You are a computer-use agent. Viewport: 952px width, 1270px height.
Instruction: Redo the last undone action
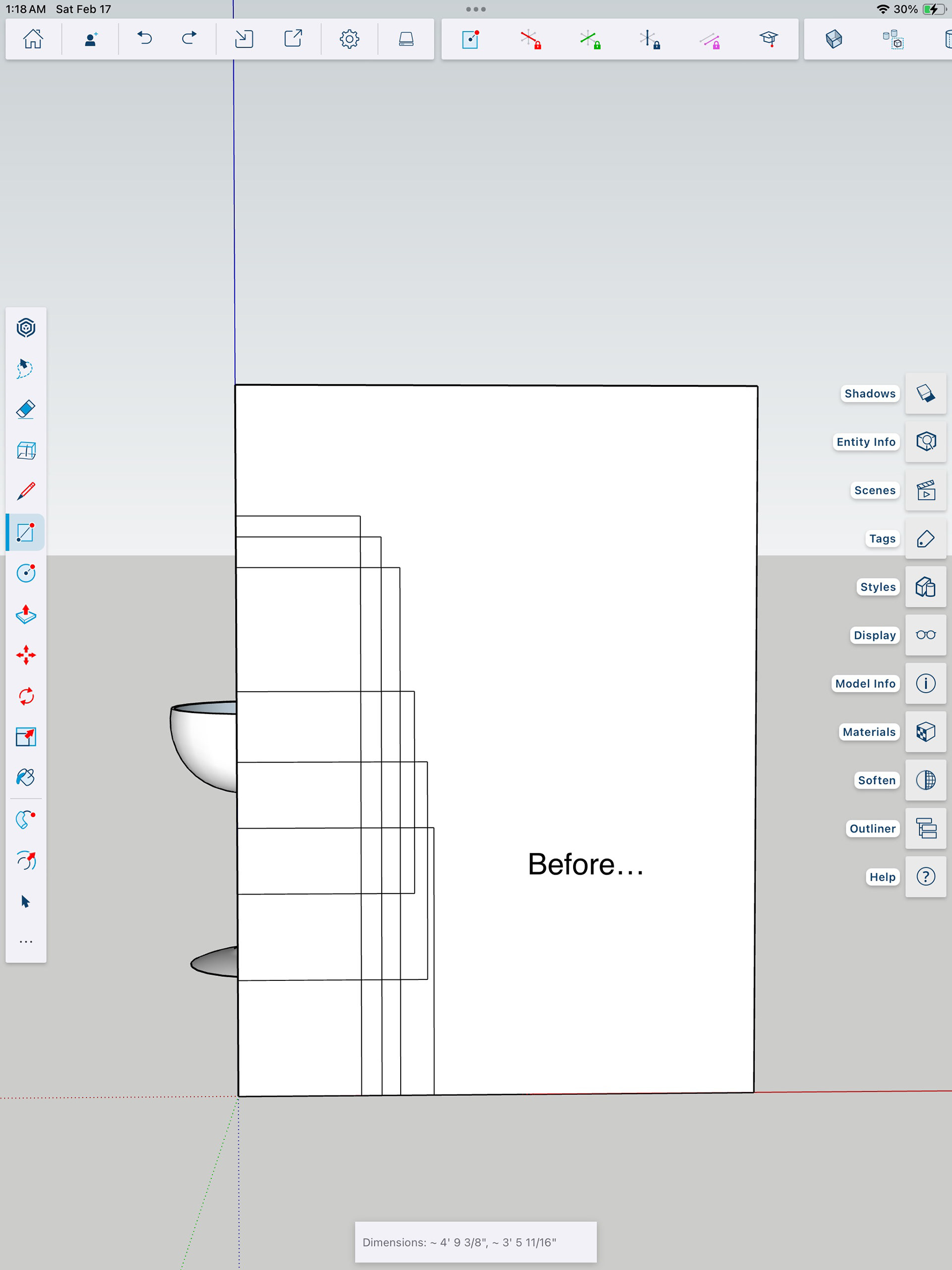[189, 39]
